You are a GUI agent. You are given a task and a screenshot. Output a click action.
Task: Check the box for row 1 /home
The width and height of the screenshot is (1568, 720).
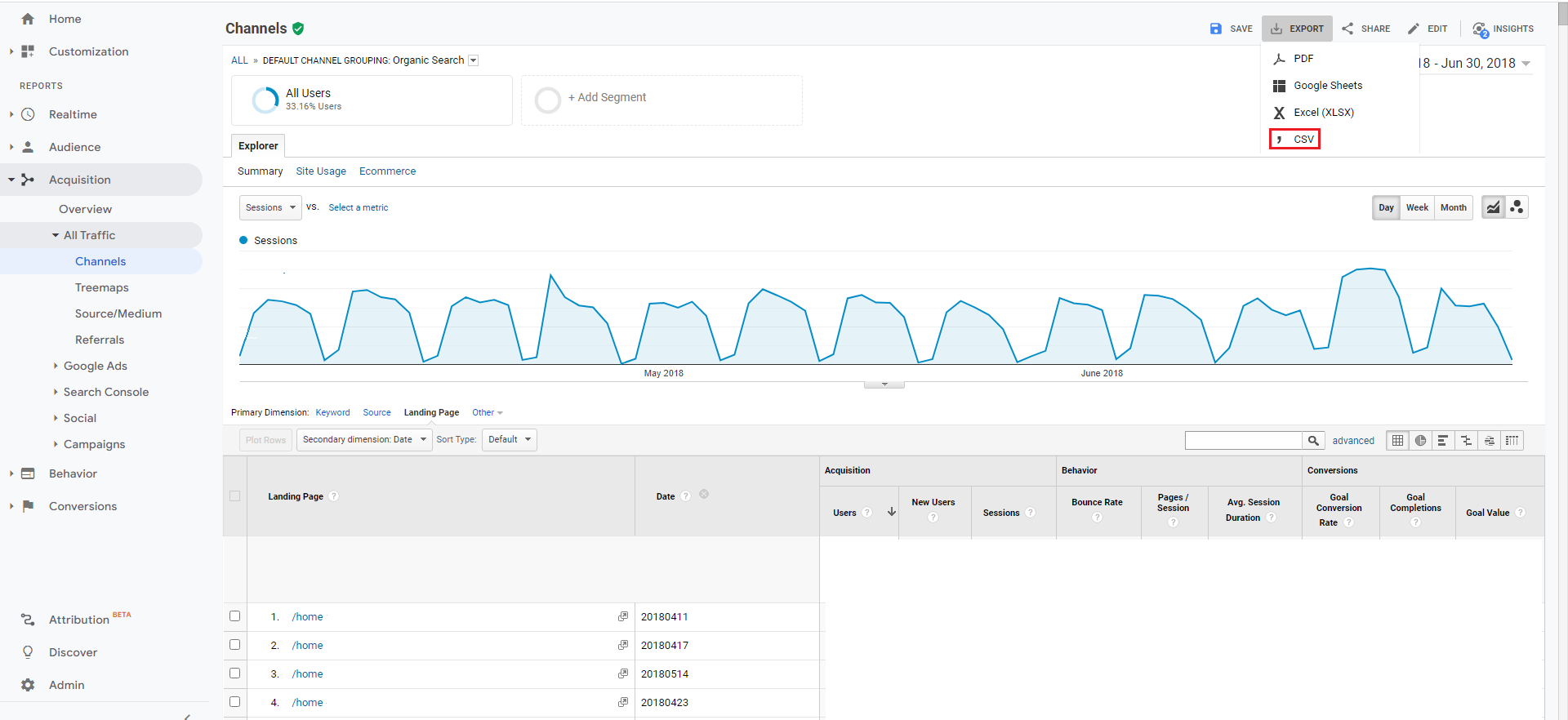tap(235, 616)
